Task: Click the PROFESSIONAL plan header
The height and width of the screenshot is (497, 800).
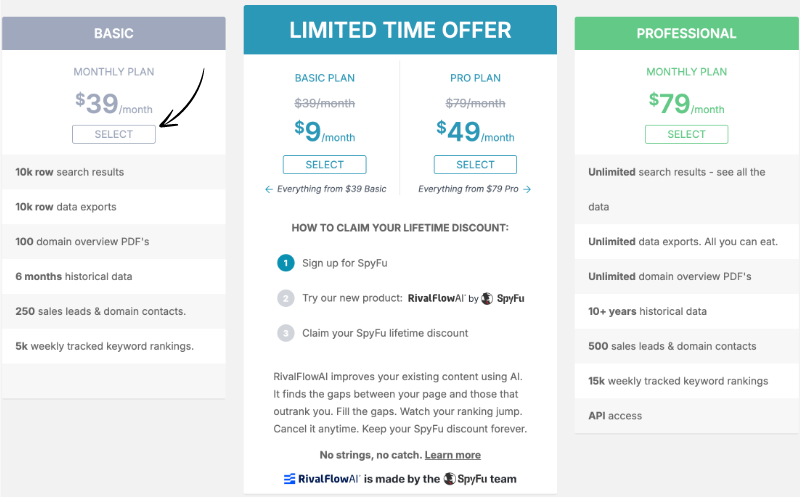Action: [687, 33]
